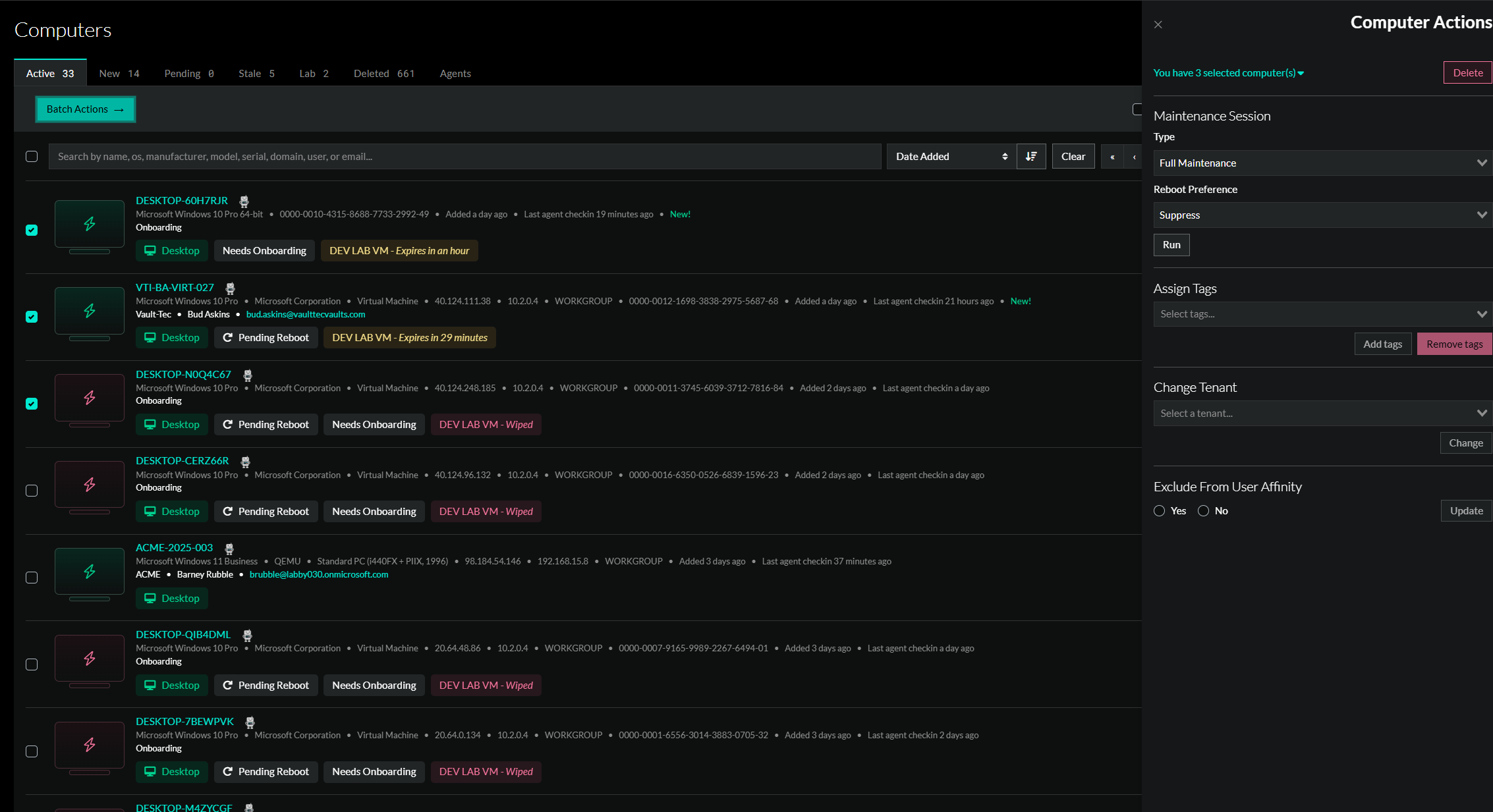The width and height of the screenshot is (1493, 812).
Task: Click the Clear search button
Action: pos(1073,157)
